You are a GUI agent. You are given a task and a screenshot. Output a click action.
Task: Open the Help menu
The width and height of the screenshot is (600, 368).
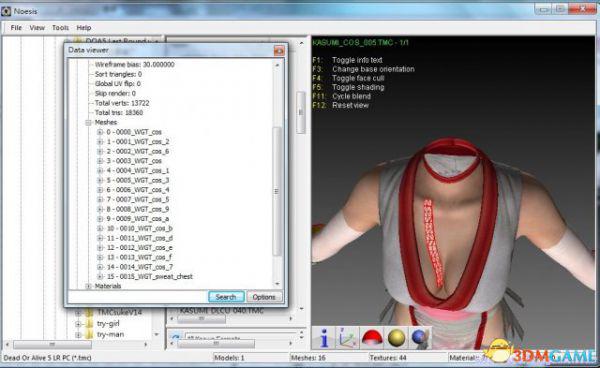[x=83, y=28]
